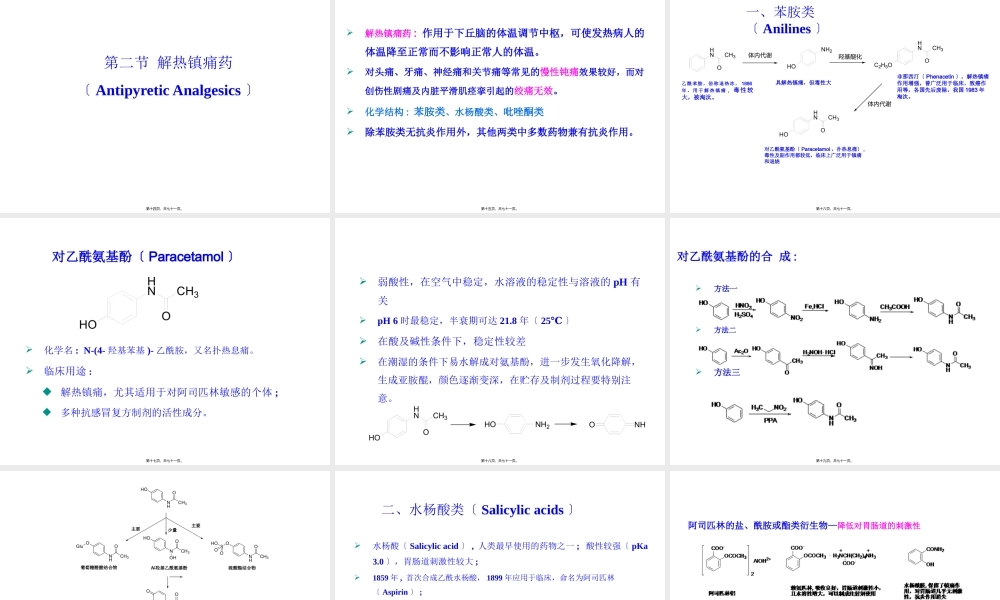Click the 方法二 label in synthesis slide
The width and height of the screenshot is (1000, 600).
click(x=725, y=330)
